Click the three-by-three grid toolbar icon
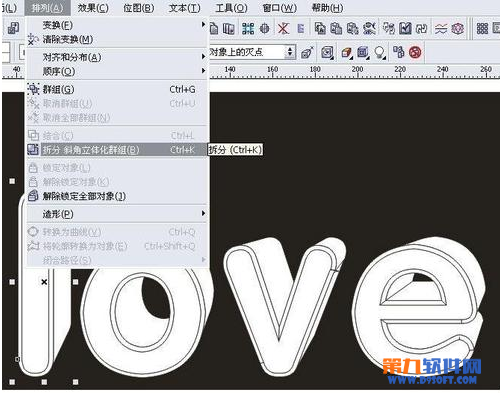This screenshot has width=500, height=393. pos(482,28)
